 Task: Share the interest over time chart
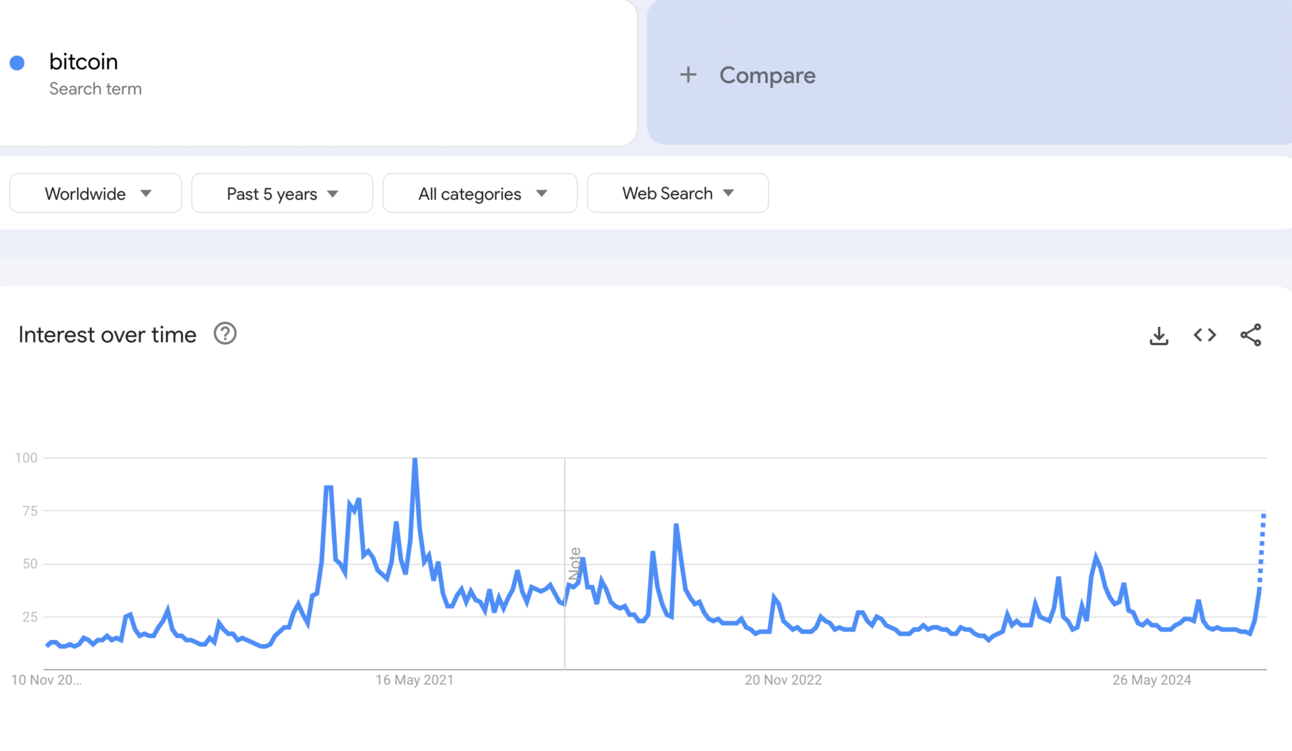1251,335
